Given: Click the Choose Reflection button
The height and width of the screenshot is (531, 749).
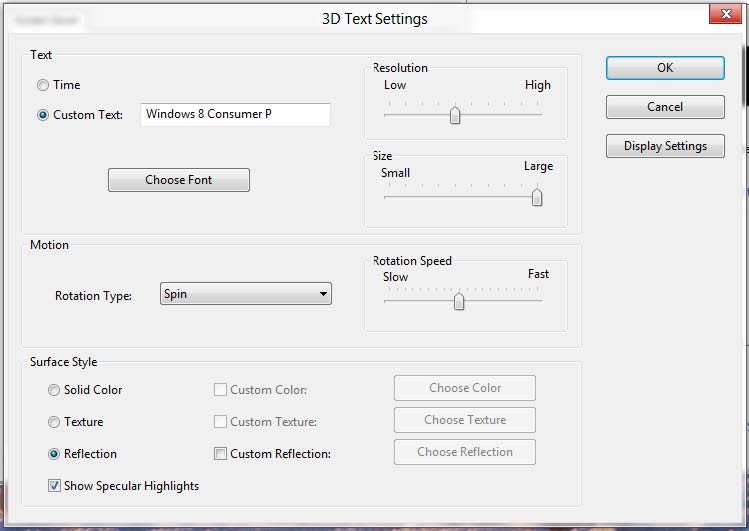Looking at the screenshot, I should 465,452.
